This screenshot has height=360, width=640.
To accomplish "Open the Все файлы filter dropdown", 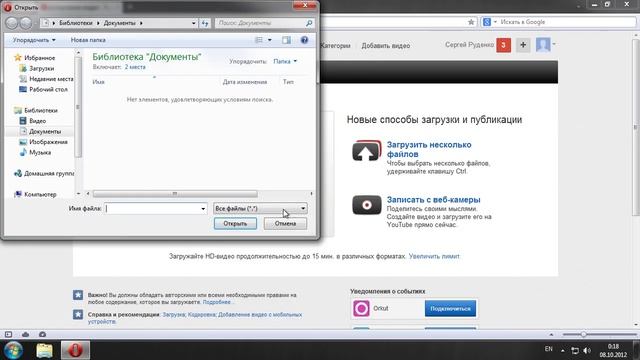I will (x=260, y=209).
